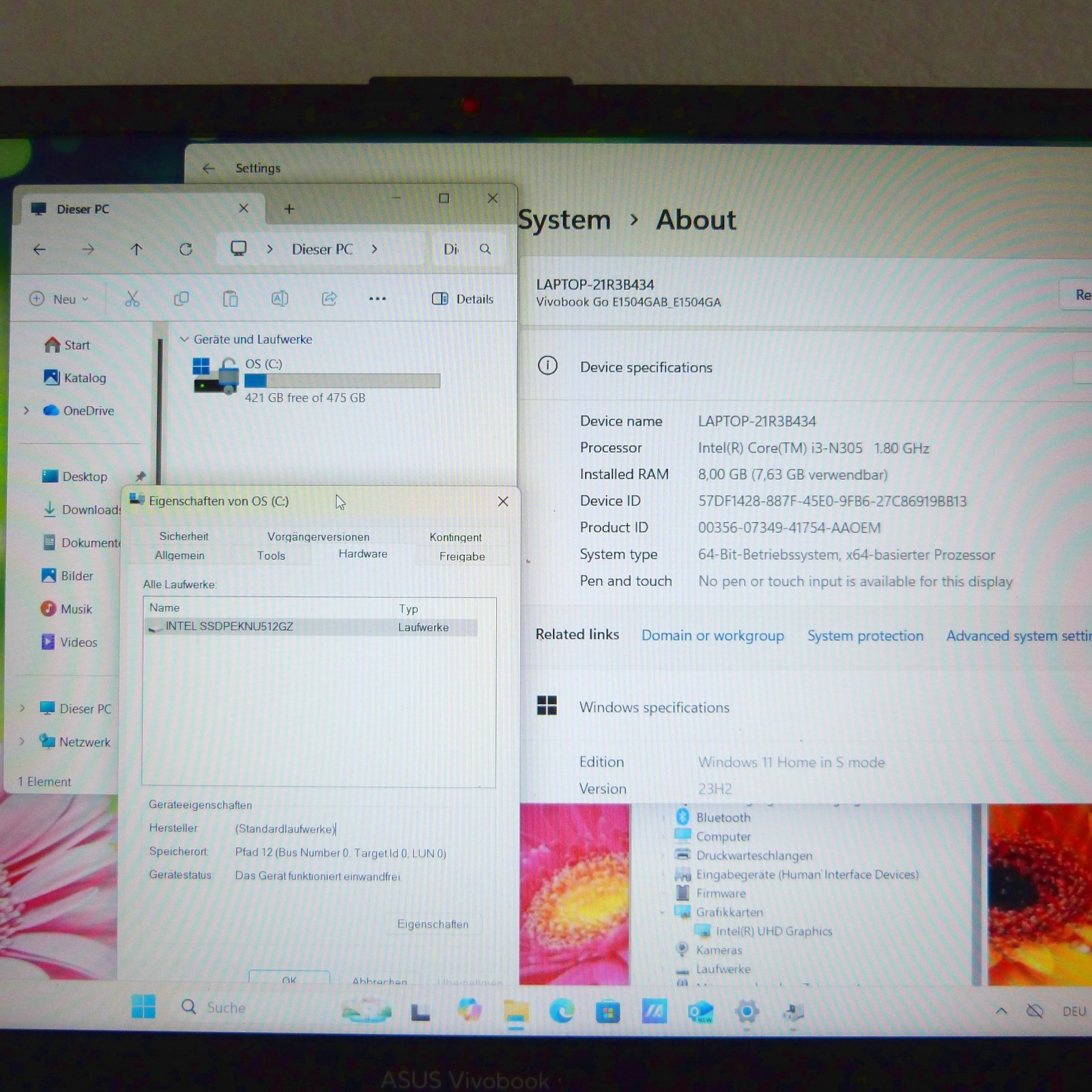Image resolution: width=1092 pixels, height=1092 pixels.
Task: Select INTEL SSDPEKNU512GZ in drive list
Action: [x=311, y=627]
